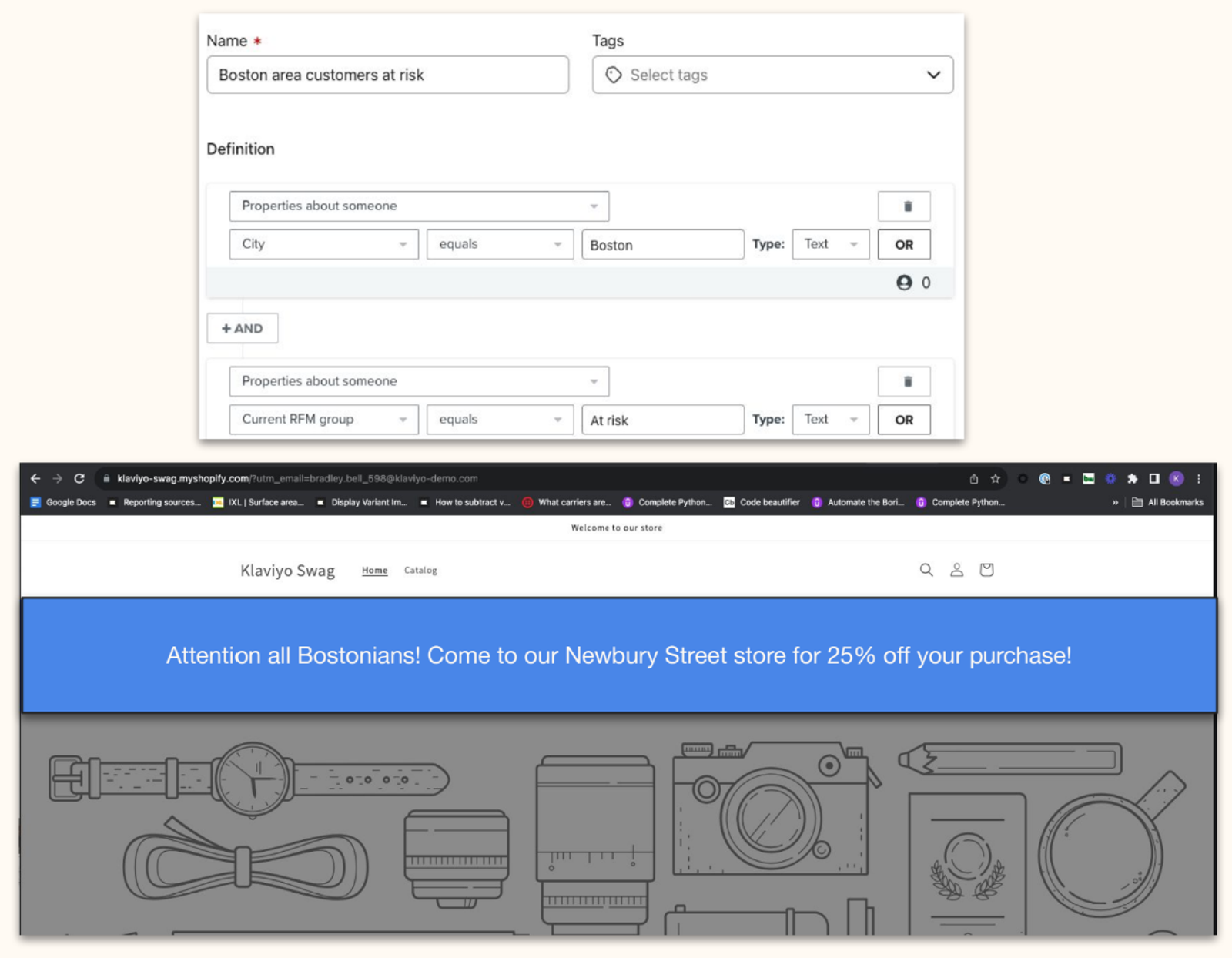
Task: Open the How to subtract bookmark
Action: (464, 502)
